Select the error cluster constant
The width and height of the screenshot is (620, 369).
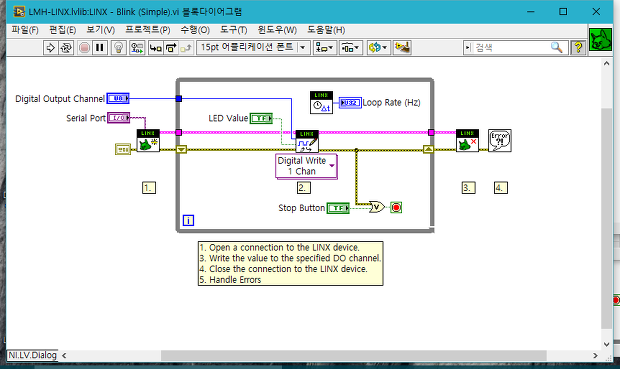123,149
